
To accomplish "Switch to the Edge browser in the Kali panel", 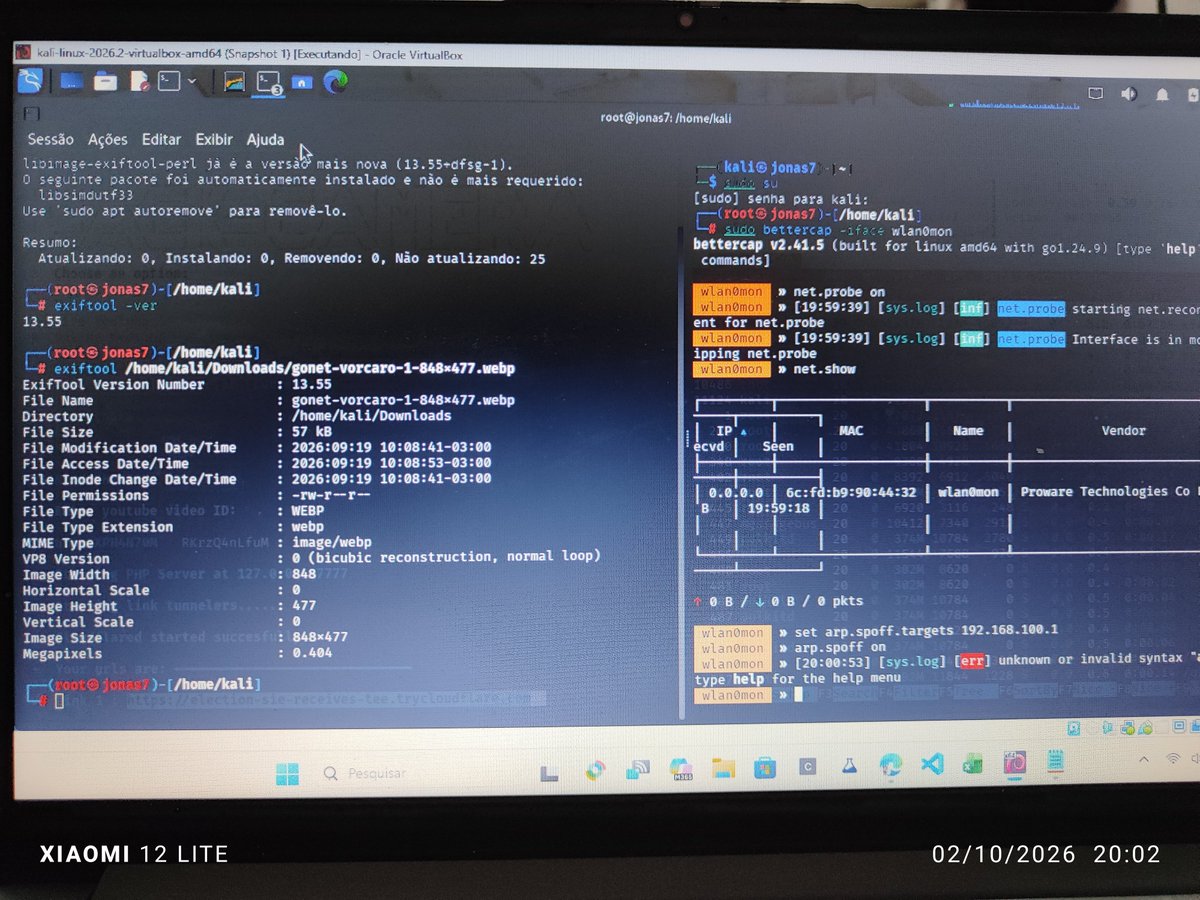I will pyautogui.click(x=334, y=81).
